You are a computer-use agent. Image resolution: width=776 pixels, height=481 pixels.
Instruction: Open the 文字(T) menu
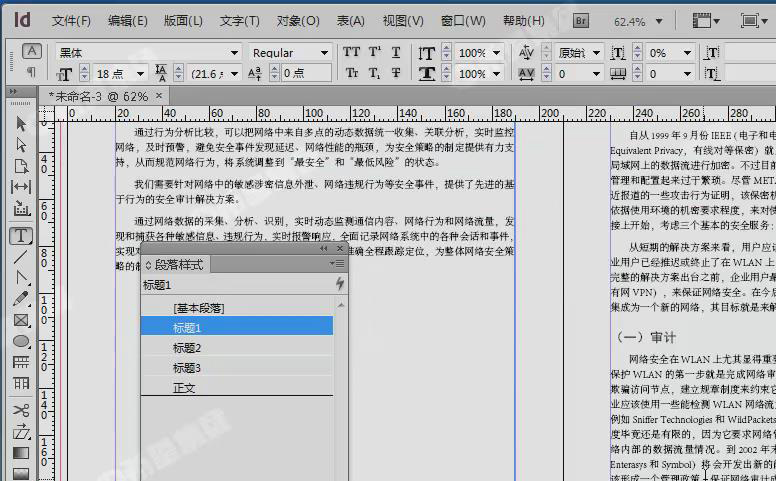pyautogui.click(x=239, y=21)
